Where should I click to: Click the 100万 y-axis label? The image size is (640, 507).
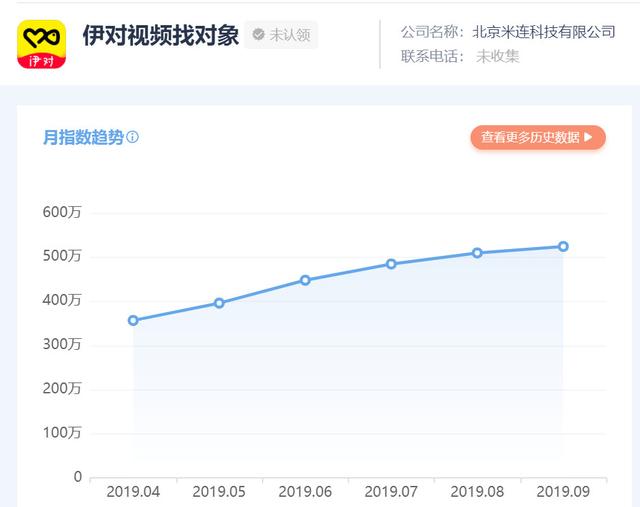pos(62,432)
